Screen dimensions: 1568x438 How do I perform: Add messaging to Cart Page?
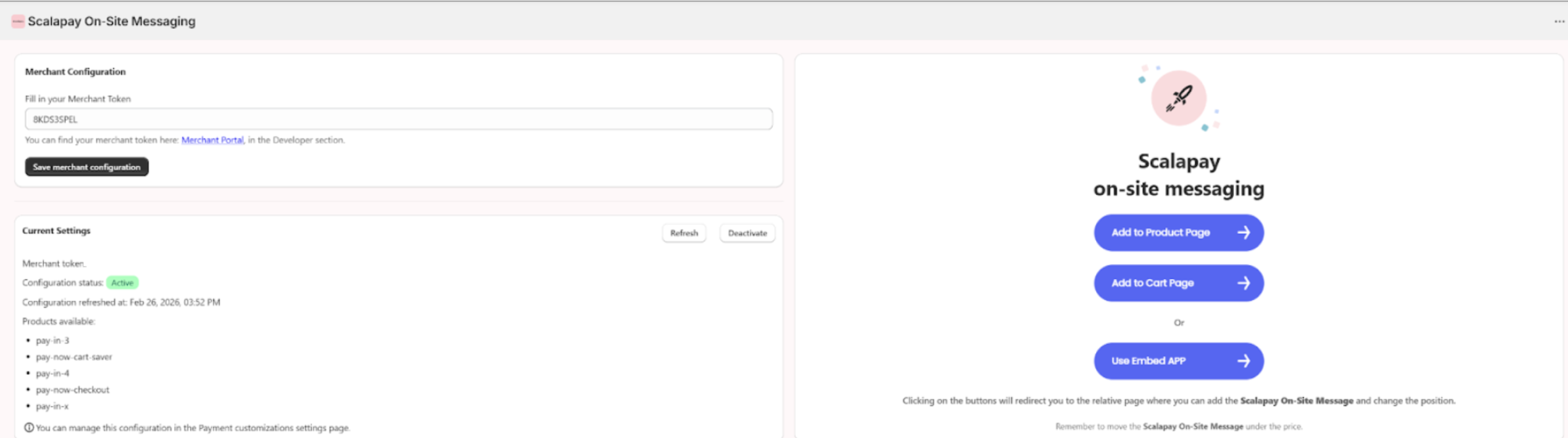coord(1179,283)
